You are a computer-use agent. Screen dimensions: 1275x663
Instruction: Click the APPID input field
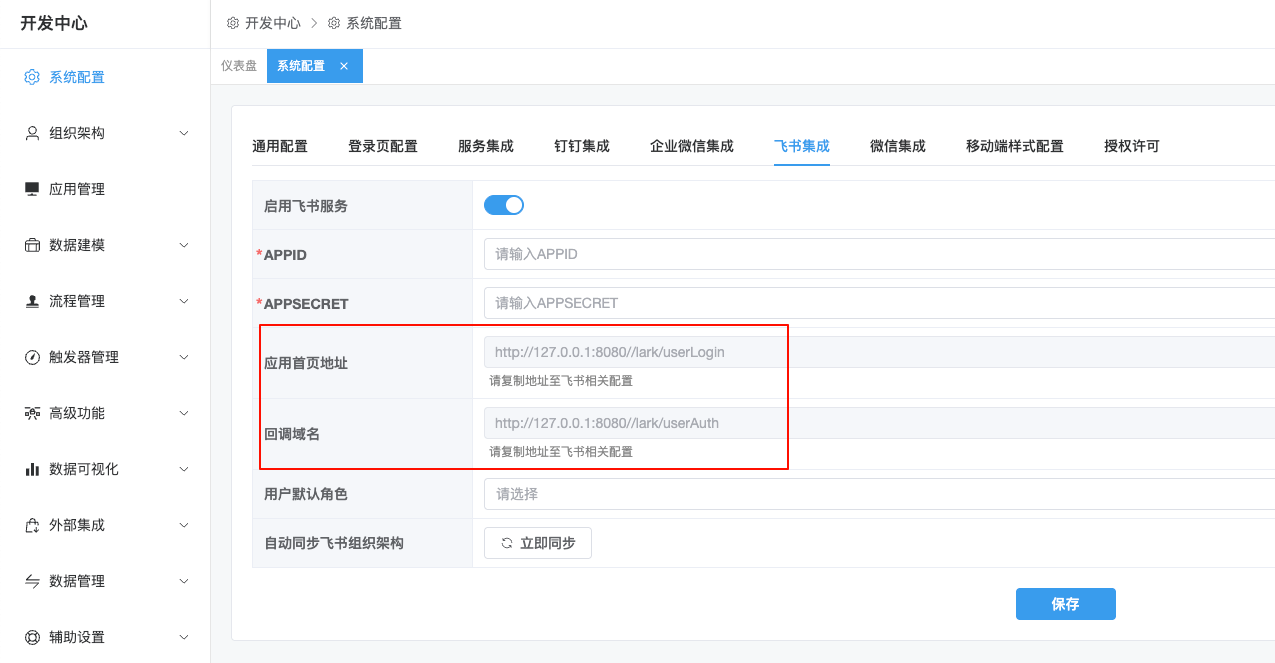pos(878,254)
